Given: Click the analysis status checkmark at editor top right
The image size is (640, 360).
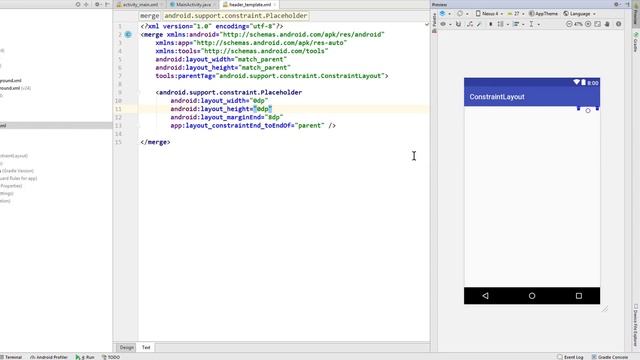Looking at the screenshot, I should pos(427,24).
